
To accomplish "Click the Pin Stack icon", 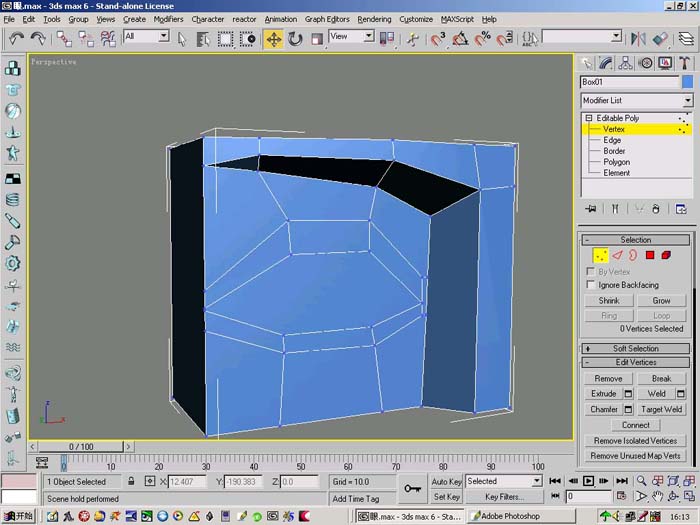I will pos(591,208).
